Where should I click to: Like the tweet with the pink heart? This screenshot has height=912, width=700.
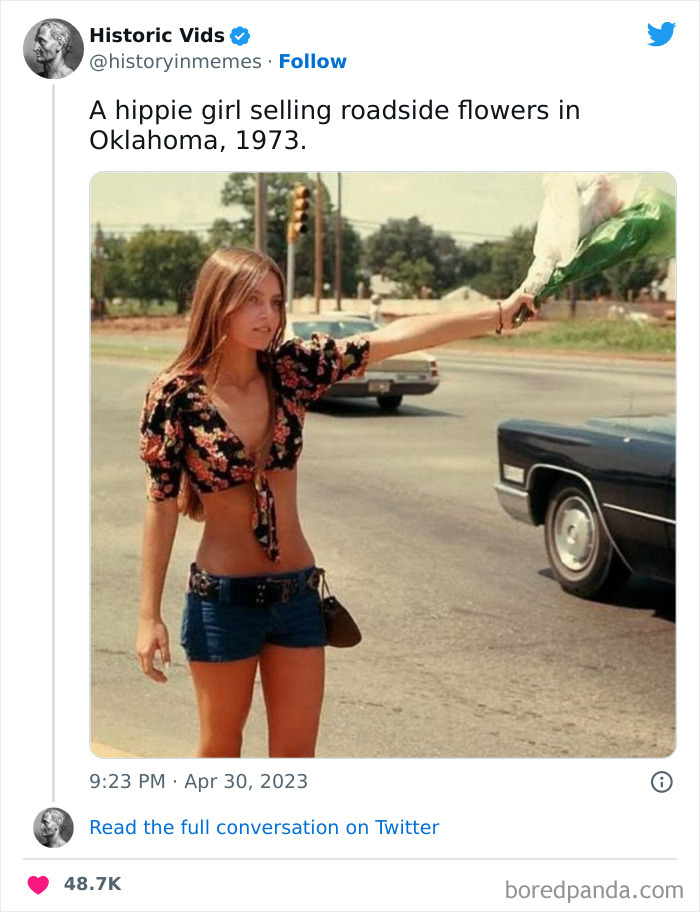click(x=38, y=884)
